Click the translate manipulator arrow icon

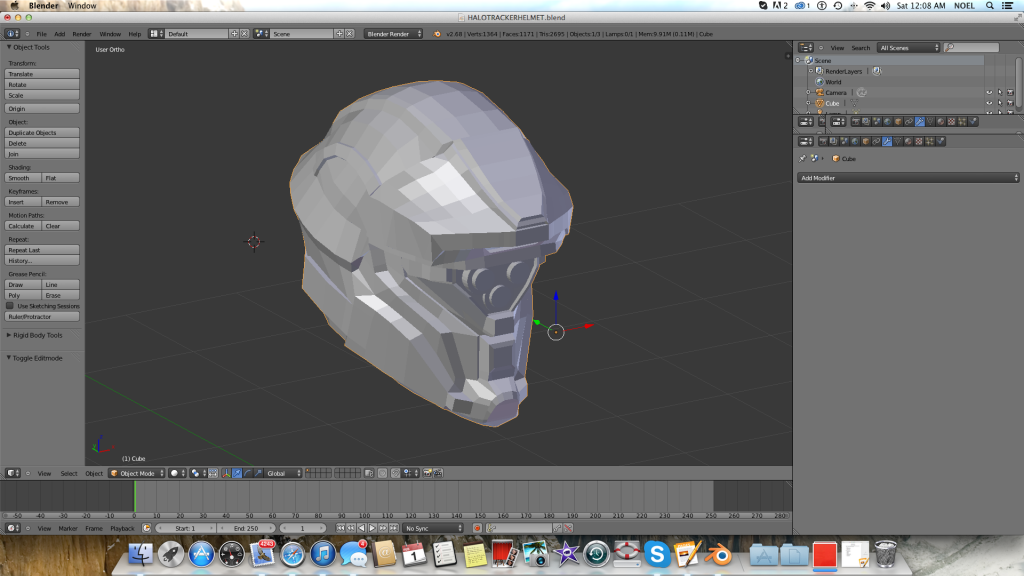pyautogui.click(x=238, y=473)
